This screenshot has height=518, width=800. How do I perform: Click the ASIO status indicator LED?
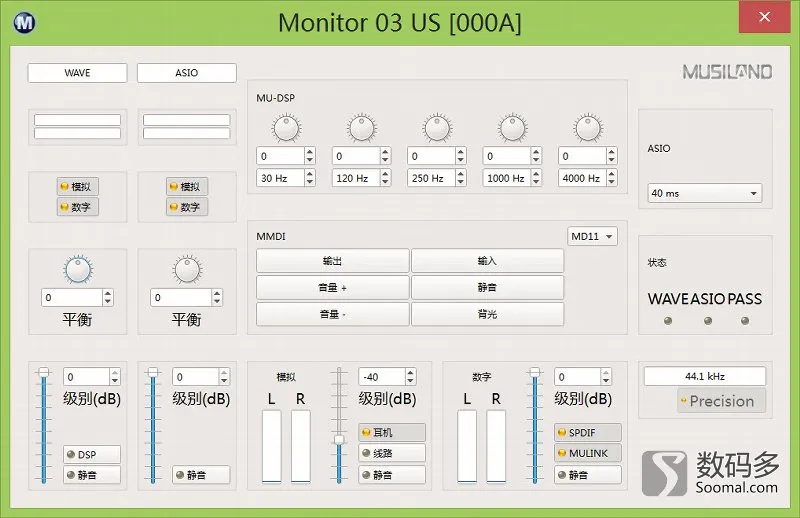pyautogui.click(x=708, y=321)
